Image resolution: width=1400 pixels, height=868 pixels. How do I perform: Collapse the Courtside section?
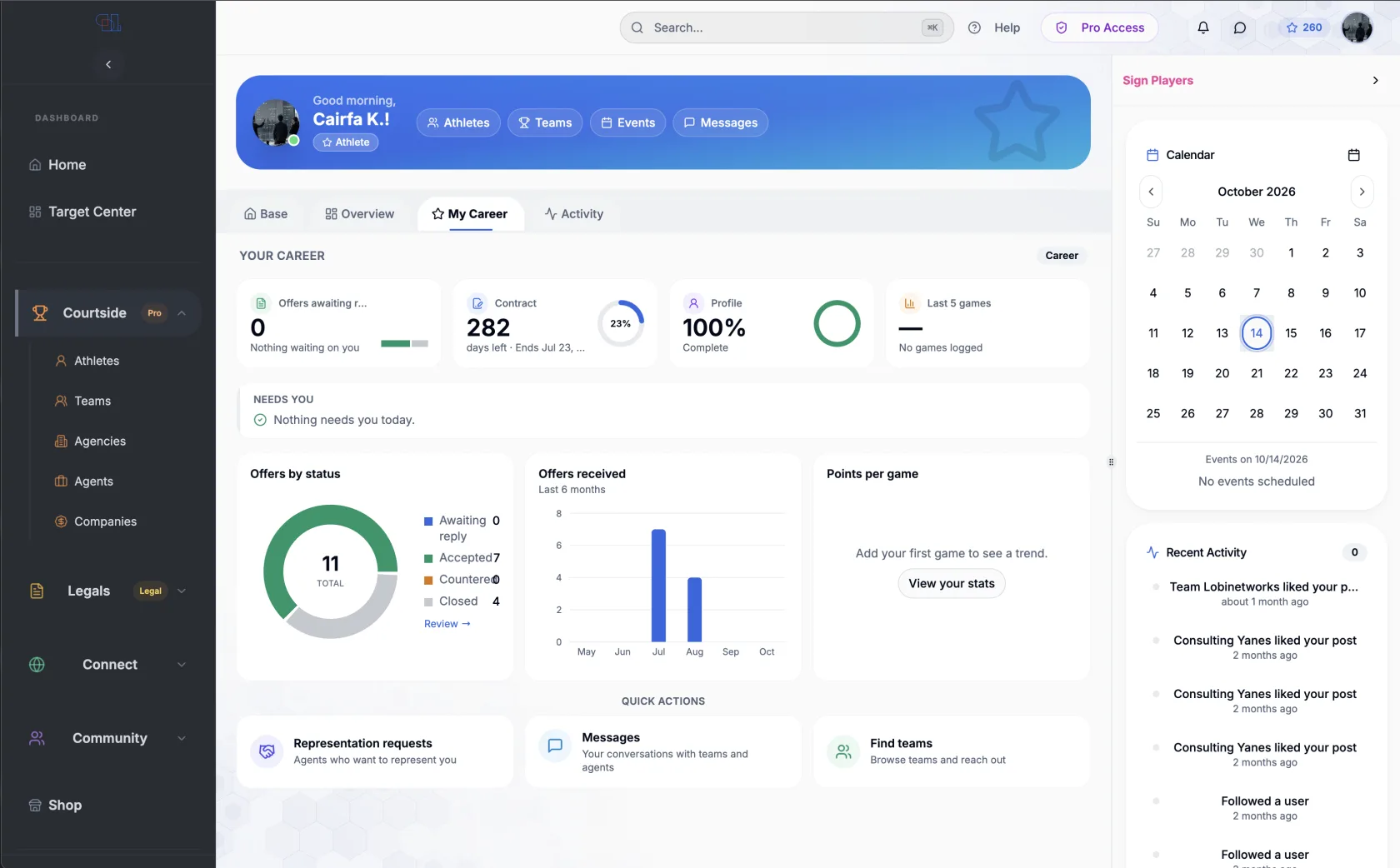pyautogui.click(x=182, y=313)
